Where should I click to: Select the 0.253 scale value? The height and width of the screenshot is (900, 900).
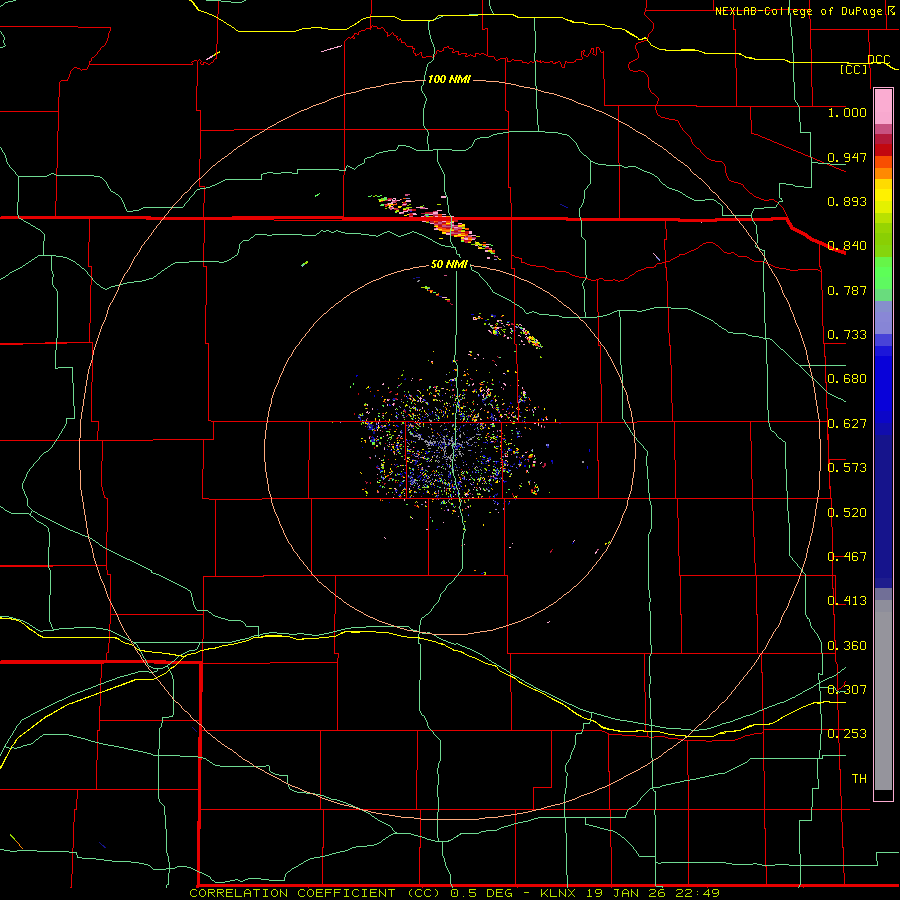(847, 734)
